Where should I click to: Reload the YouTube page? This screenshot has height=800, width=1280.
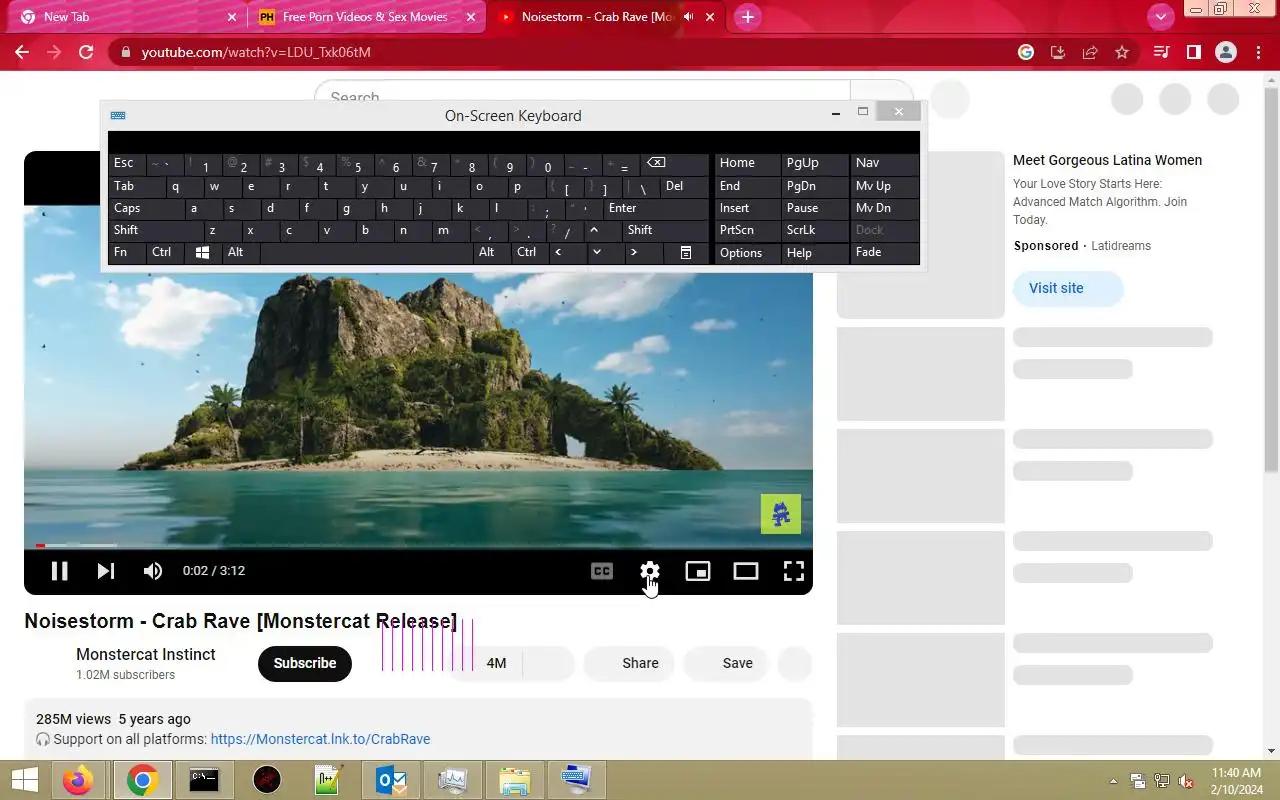[86, 52]
